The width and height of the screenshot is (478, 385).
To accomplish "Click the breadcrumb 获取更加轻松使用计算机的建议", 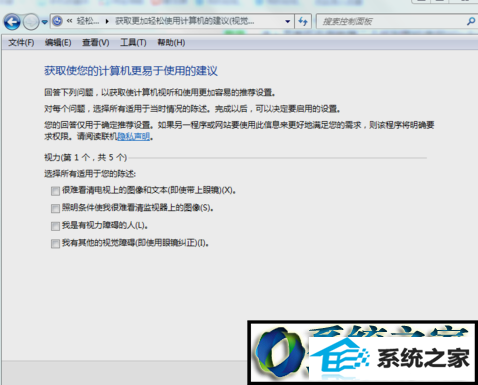I will [x=185, y=21].
